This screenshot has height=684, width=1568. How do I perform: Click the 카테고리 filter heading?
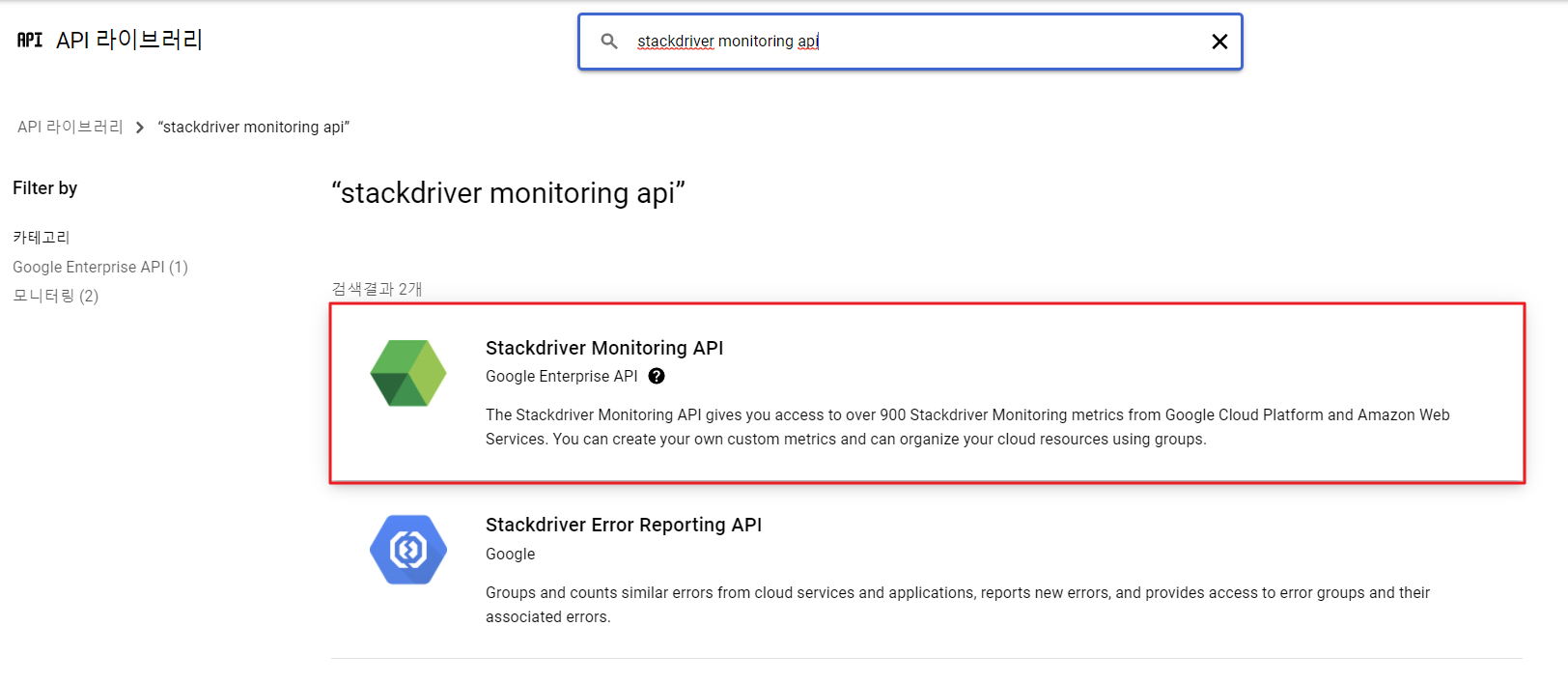click(42, 238)
